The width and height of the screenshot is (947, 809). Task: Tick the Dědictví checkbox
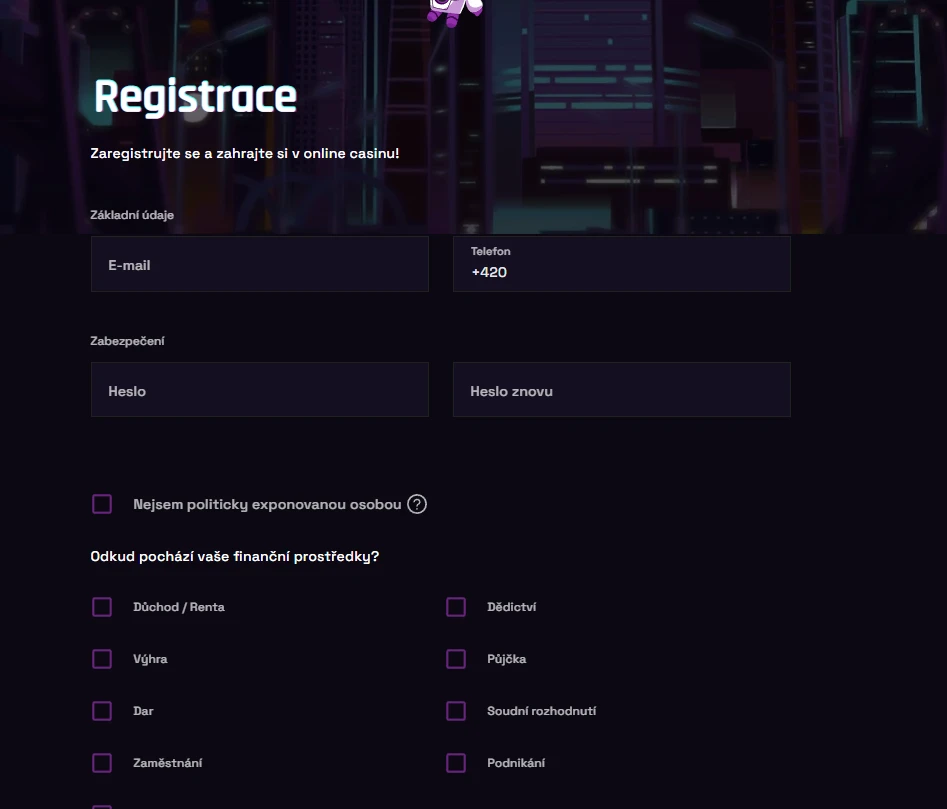[x=456, y=607]
